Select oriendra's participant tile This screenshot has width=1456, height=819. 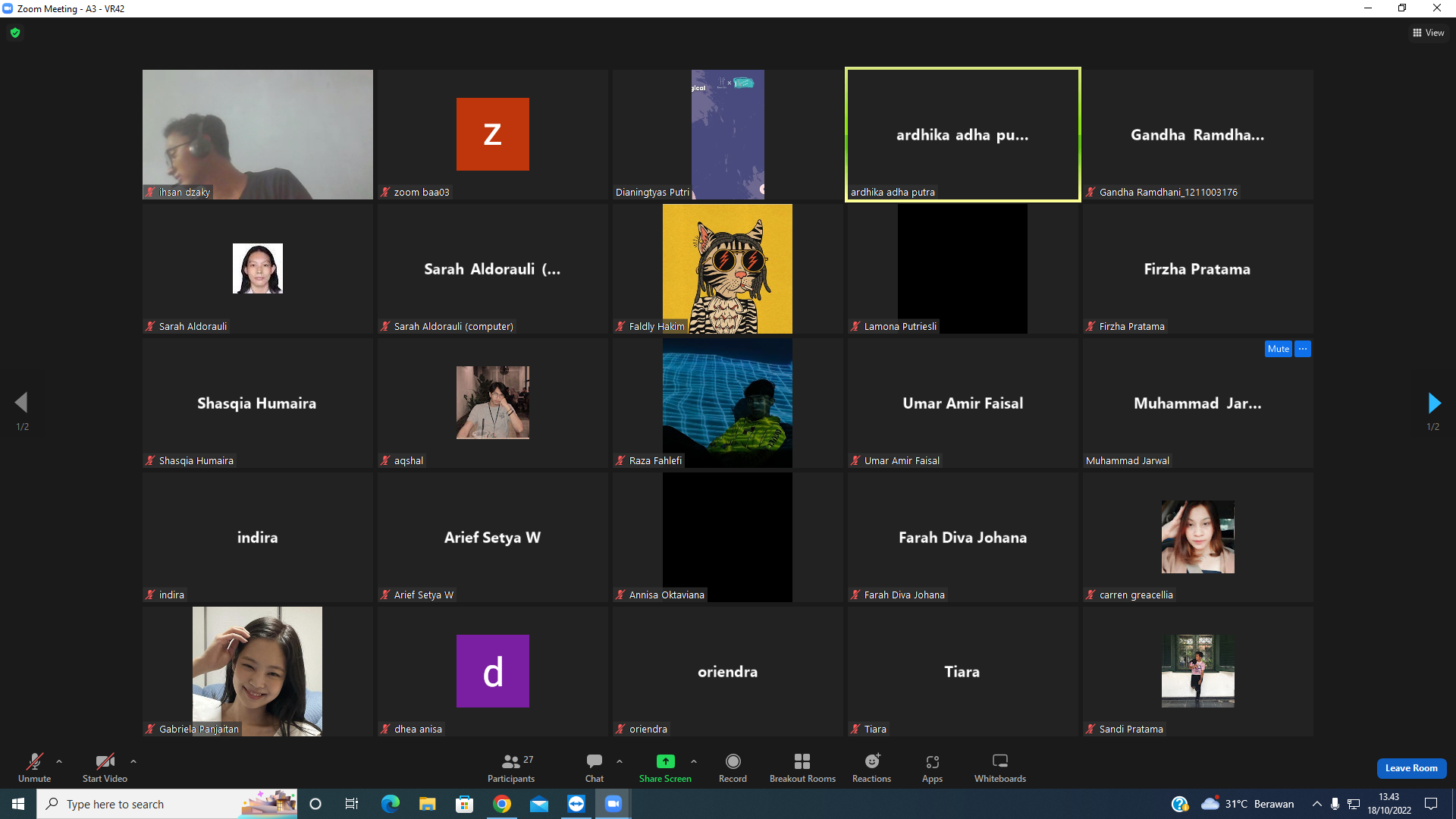click(x=728, y=671)
